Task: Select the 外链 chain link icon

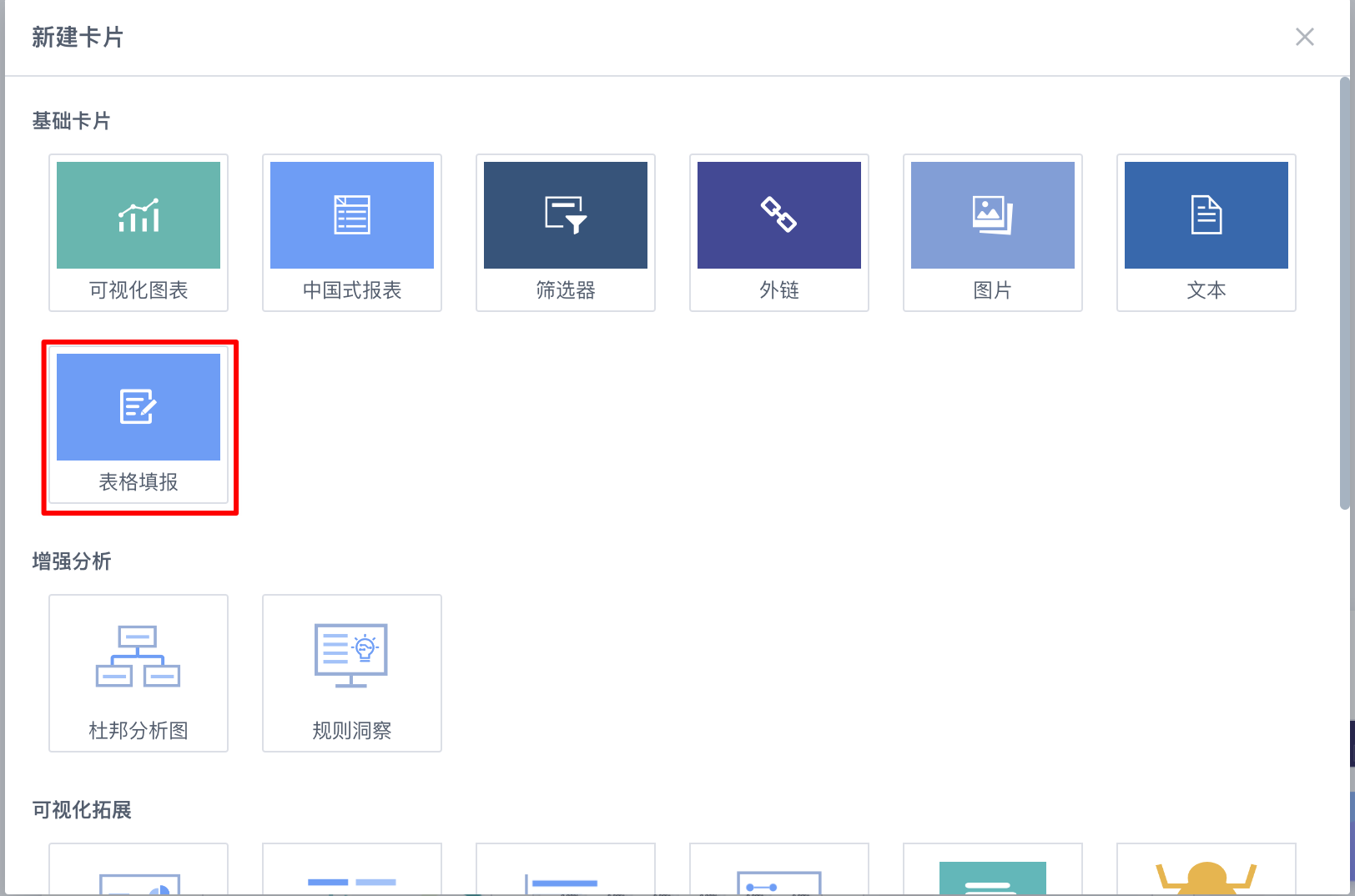Action: click(x=779, y=216)
